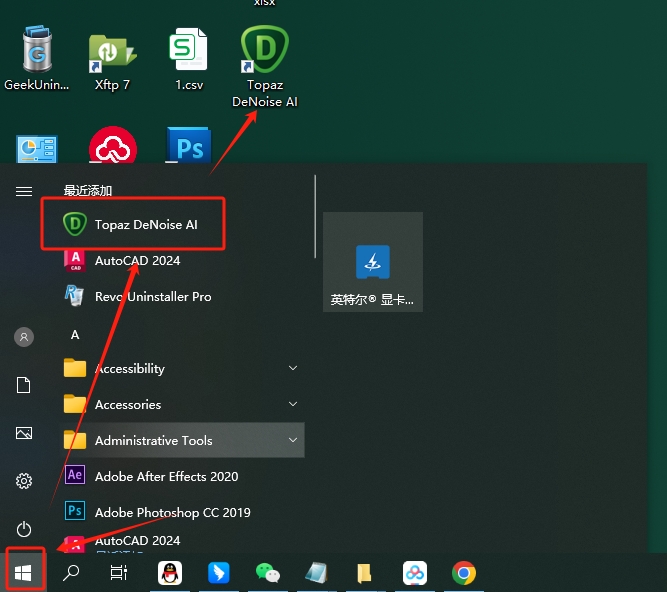
Task: Open the red cloud desktop icon
Action: pyautogui.click(x=113, y=145)
